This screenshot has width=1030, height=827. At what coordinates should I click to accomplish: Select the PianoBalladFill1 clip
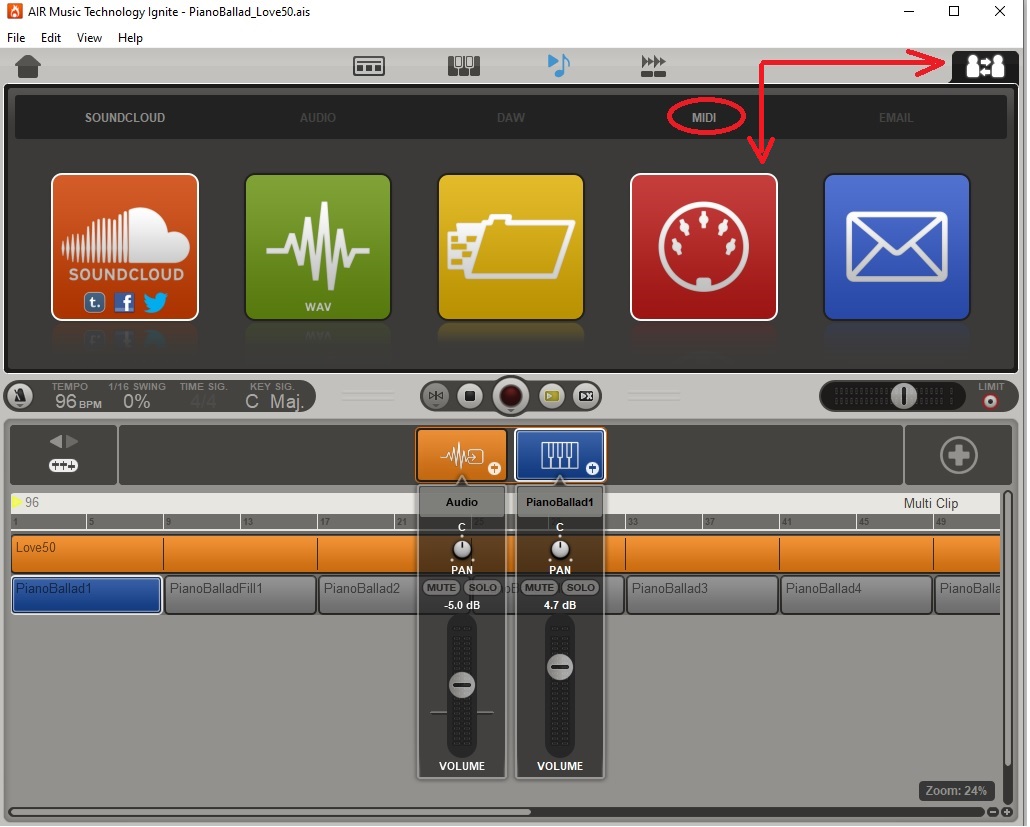pos(240,595)
